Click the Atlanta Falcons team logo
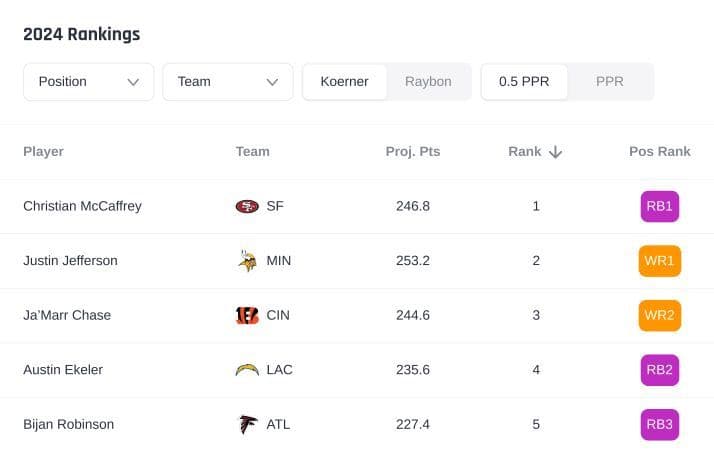Image resolution: width=714 pixels, height=452 pixels. (246, 424)
